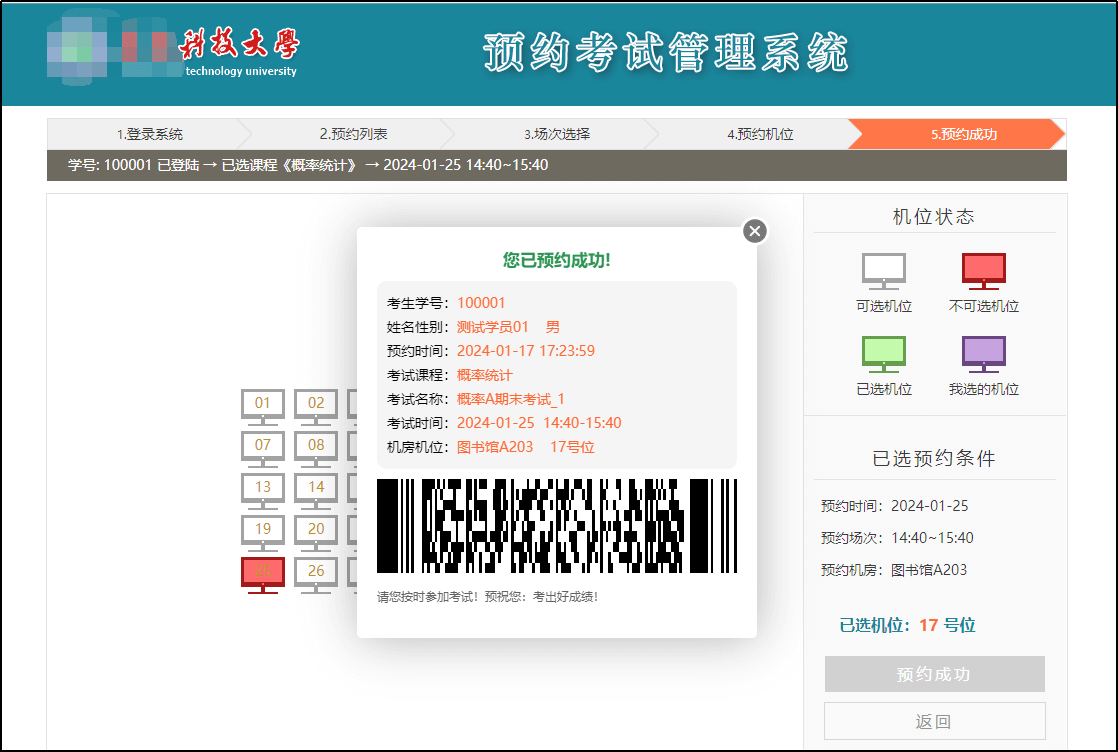Image resolution: width=1118 pixels, height=752 pixels.
Task: Go to step 3.场次选择
Action: tap(557, 134)
